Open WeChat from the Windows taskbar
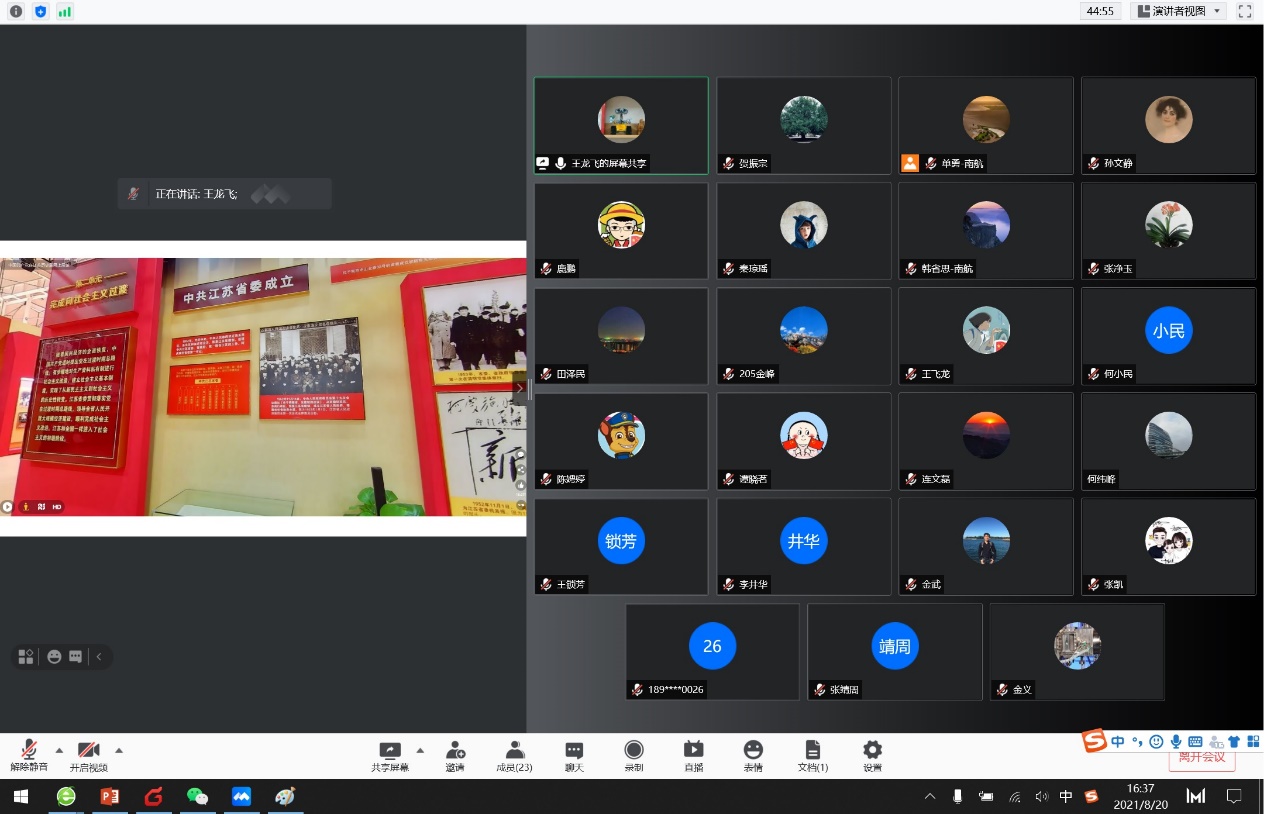The height and width of the screenshot is (814, 1267). (197, 797)
